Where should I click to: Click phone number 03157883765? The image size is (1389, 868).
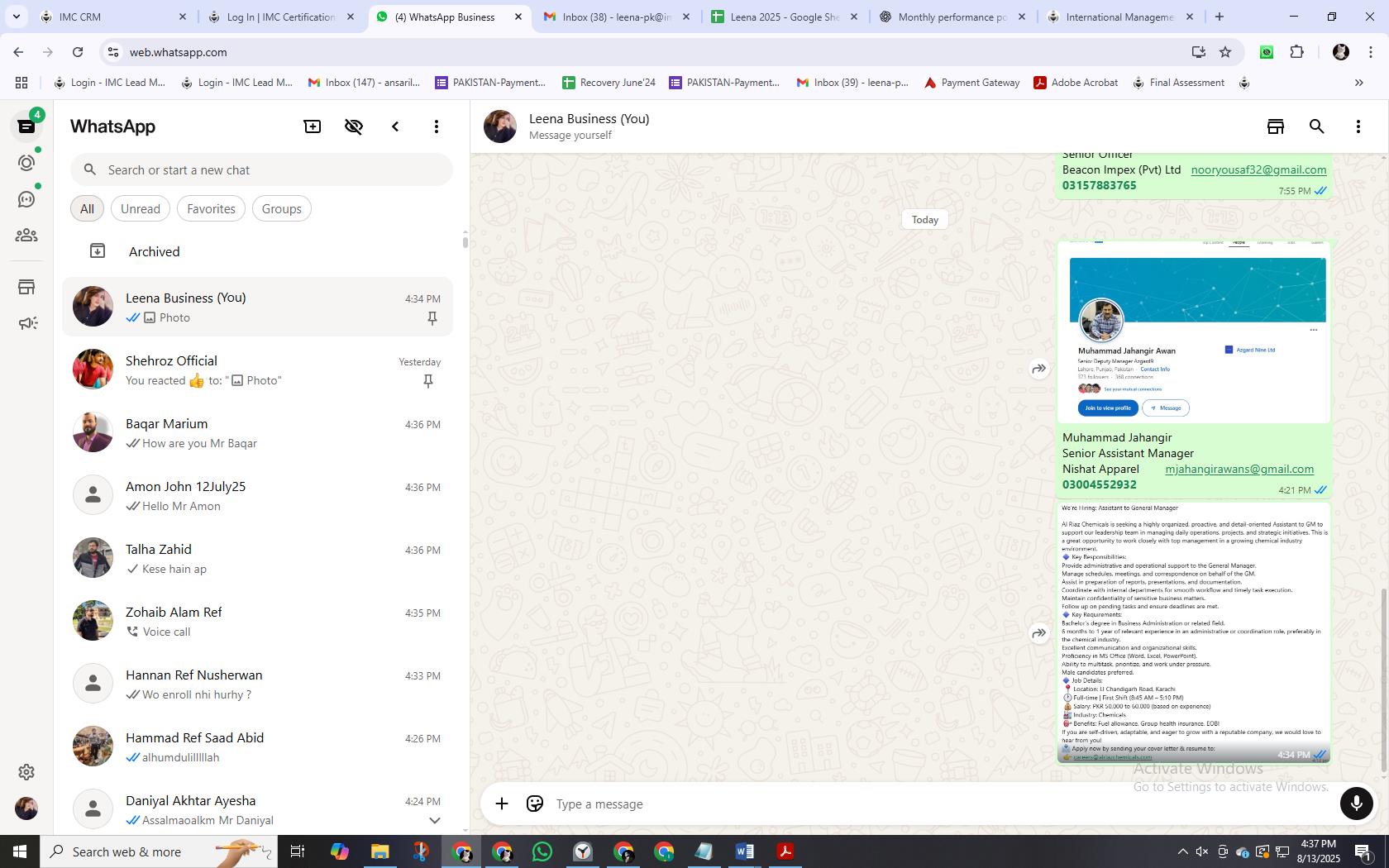[x=1099, y=185]
